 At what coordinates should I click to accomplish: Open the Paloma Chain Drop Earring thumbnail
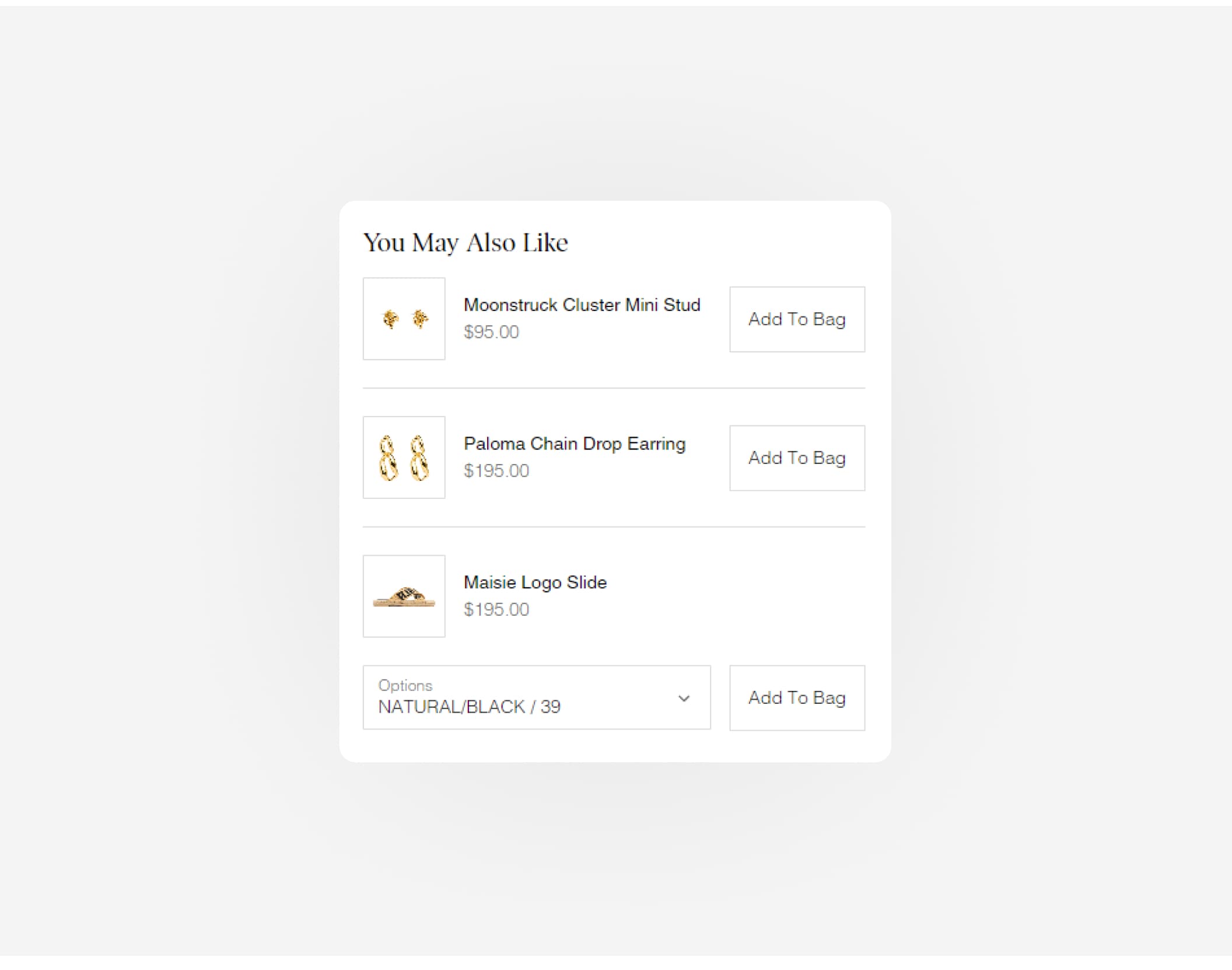click(404, 458)
